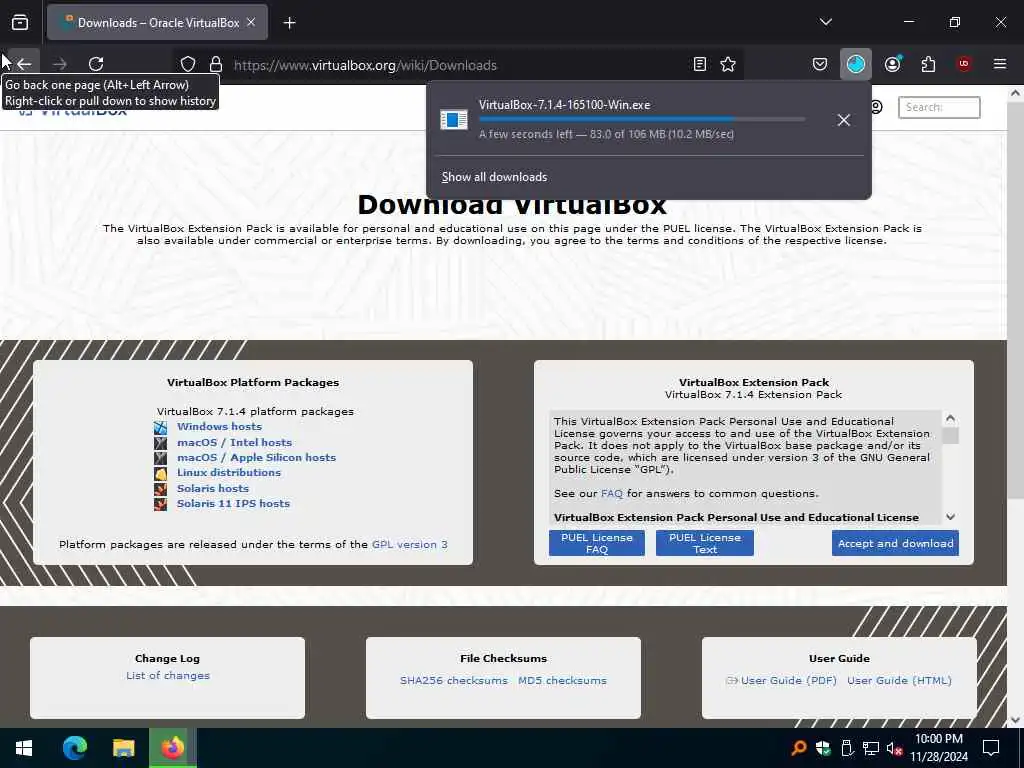The height and width of the screenshot is (768, 1024).
Task: Click the magnifier search tray icon
Action: 798,748
